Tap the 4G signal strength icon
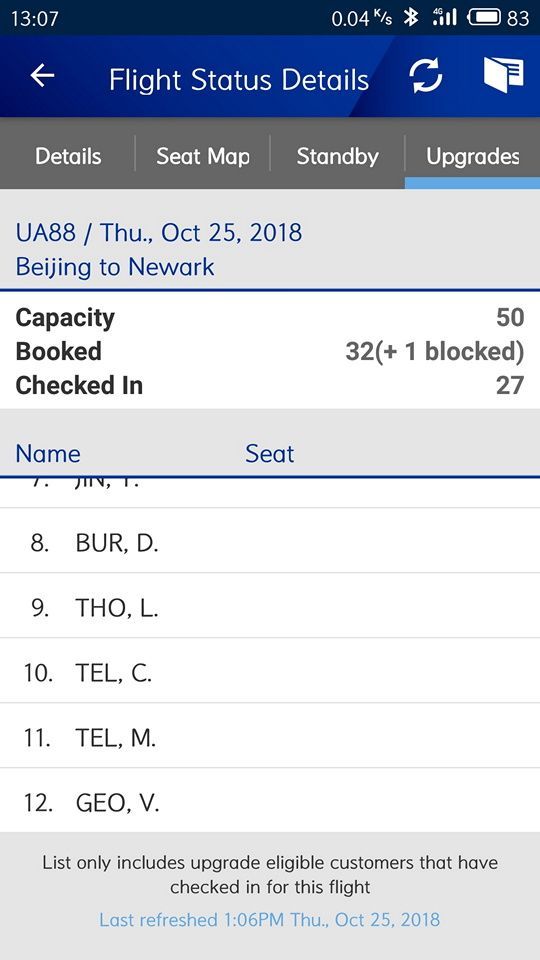 (x=444, y=18)
